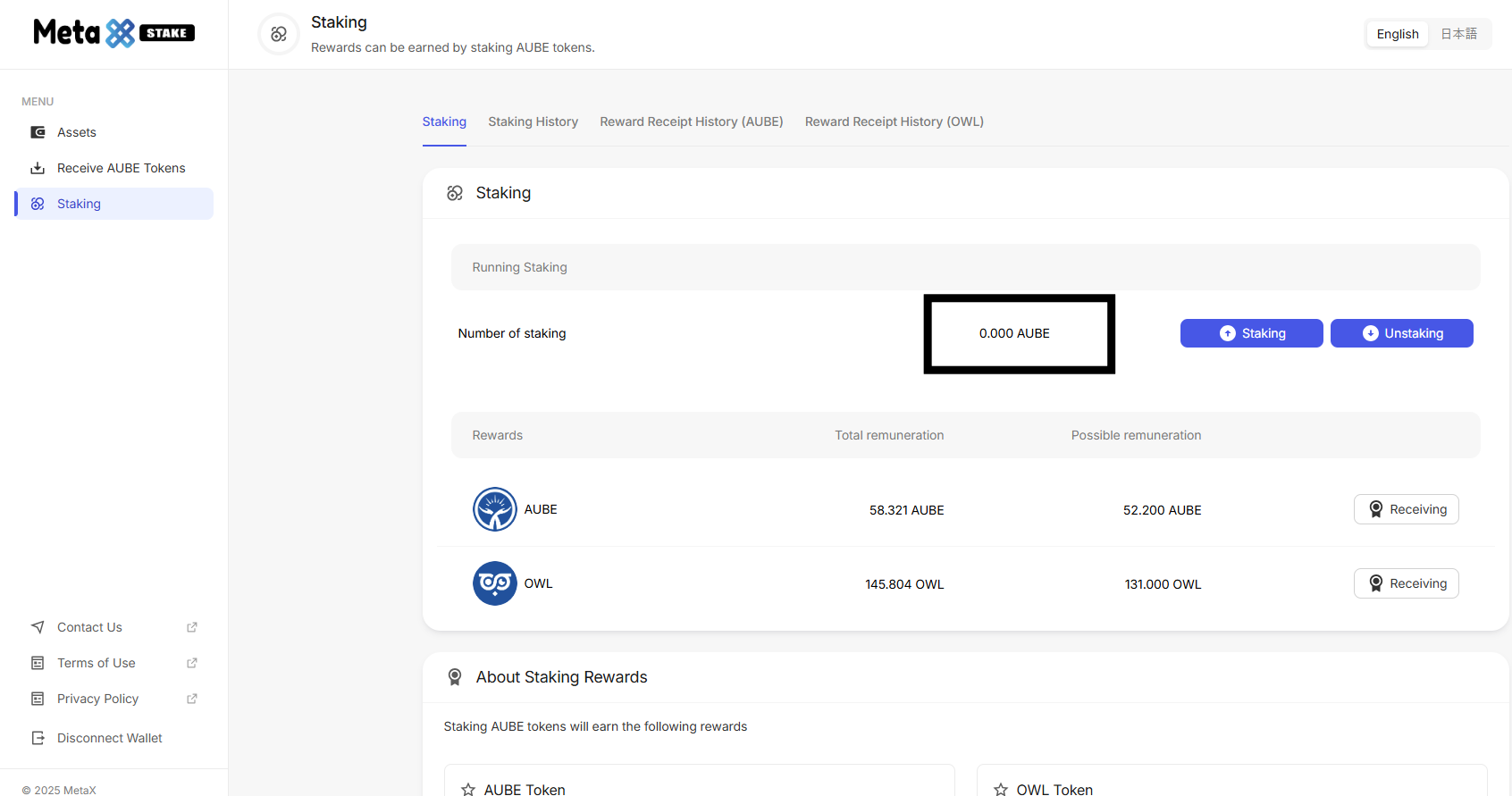Click the Receive AUBE Tokens download icon

click(x=38, y=168)
